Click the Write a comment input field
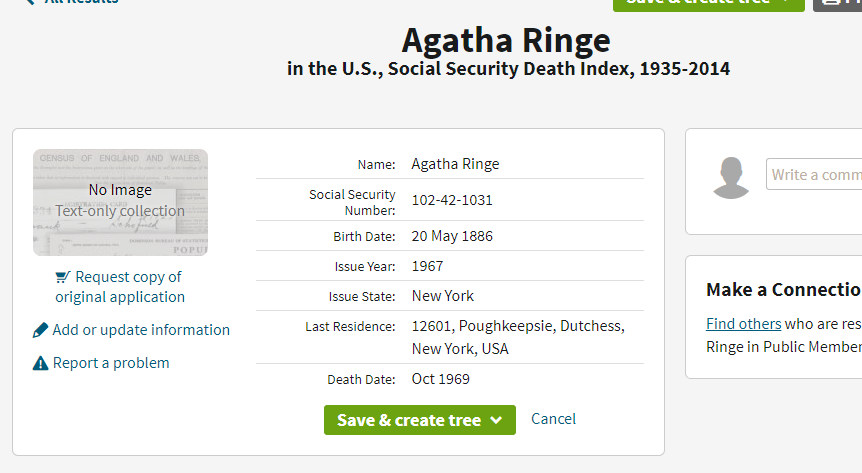The height and width of the screenshot is (473, 862). coord(814,175)
